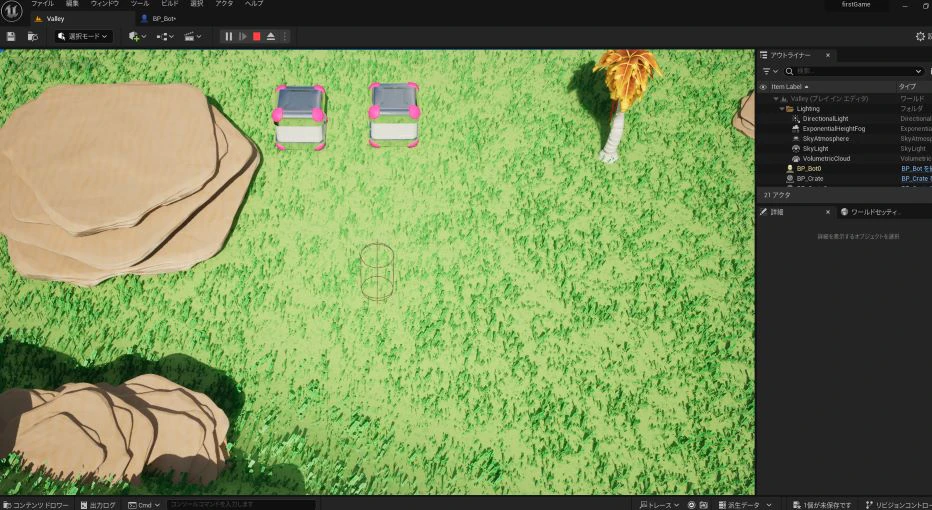
Task: Close the 詳細 panel tab
Action: [827, 212]
